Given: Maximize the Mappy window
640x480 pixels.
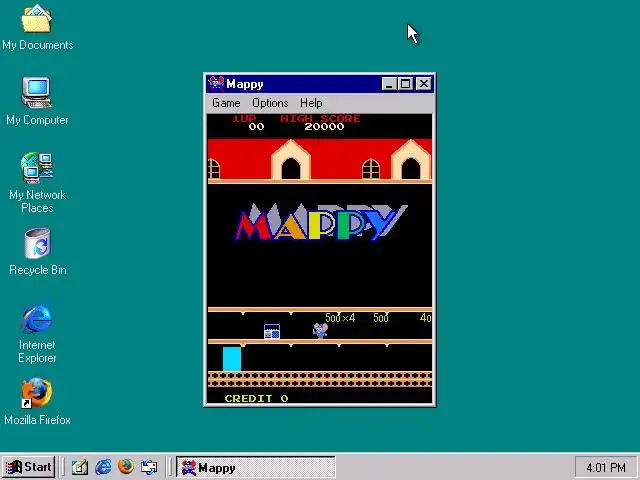Looking at the screenshot, I should coord(405,84).
